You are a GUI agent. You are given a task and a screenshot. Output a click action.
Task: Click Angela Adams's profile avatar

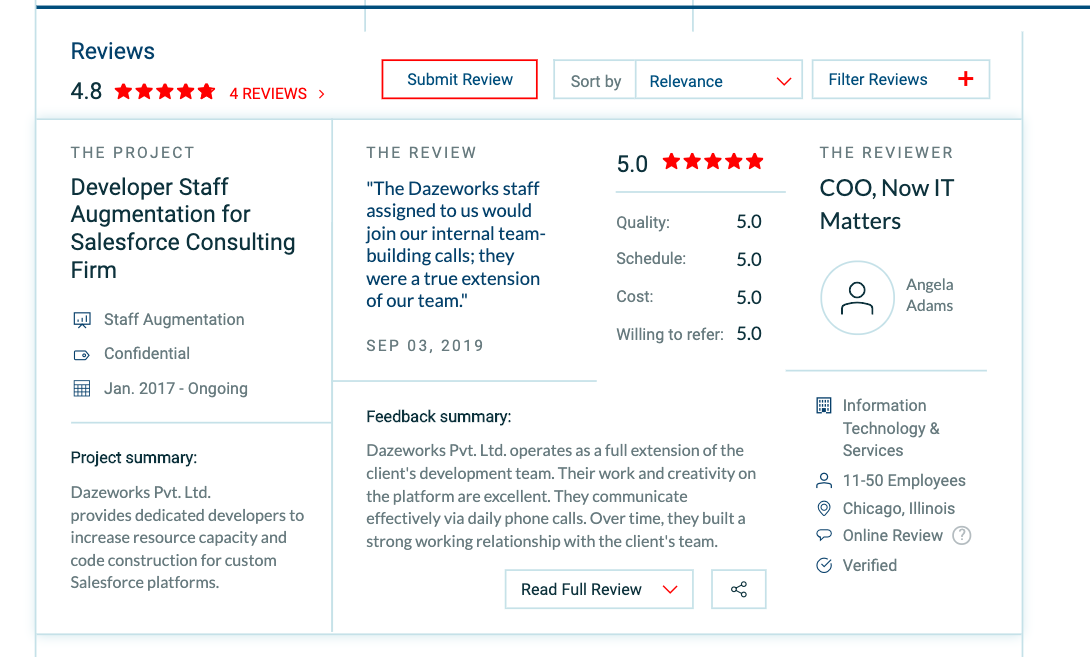click(857, 298)
